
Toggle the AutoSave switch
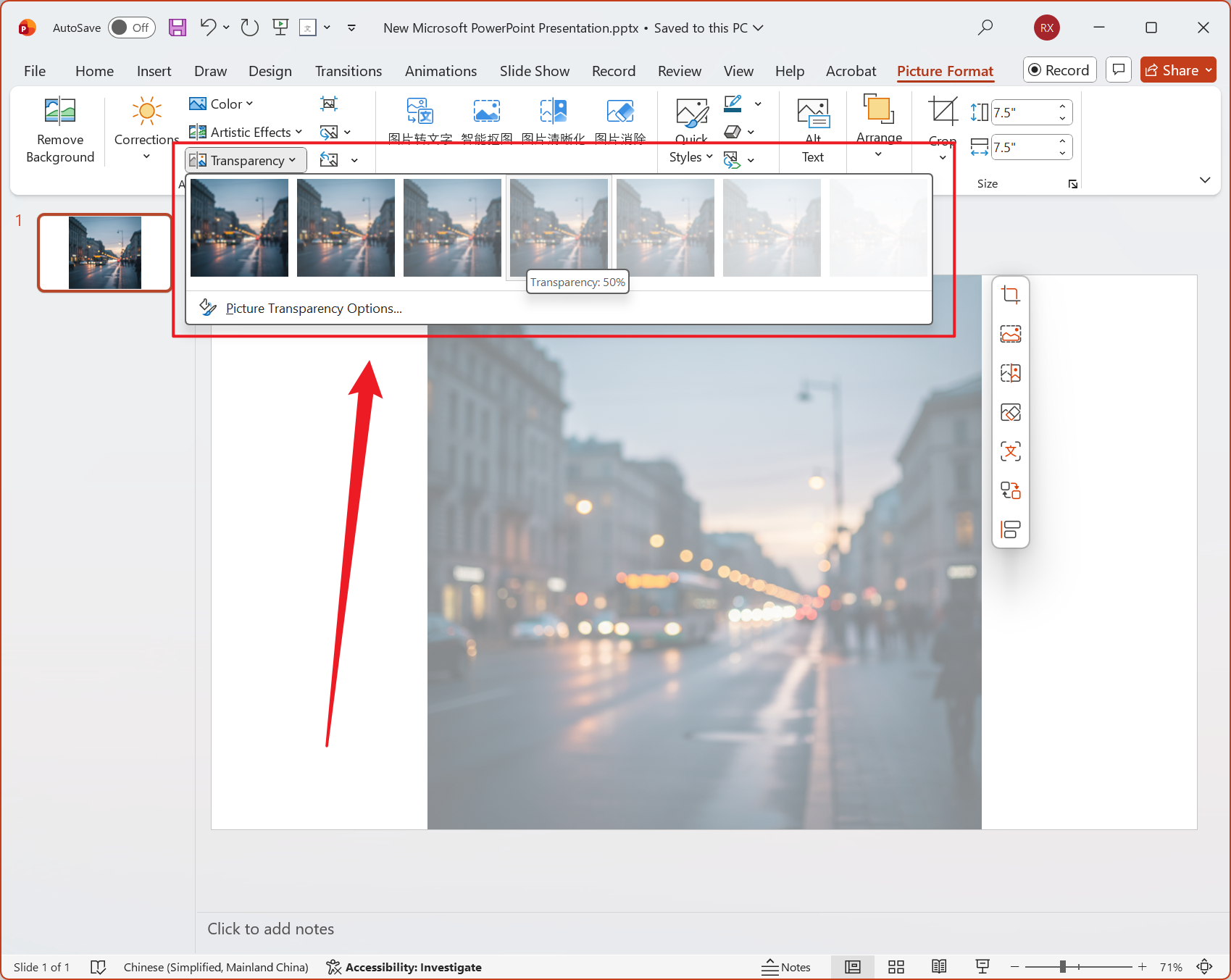[x=131, y=28]
